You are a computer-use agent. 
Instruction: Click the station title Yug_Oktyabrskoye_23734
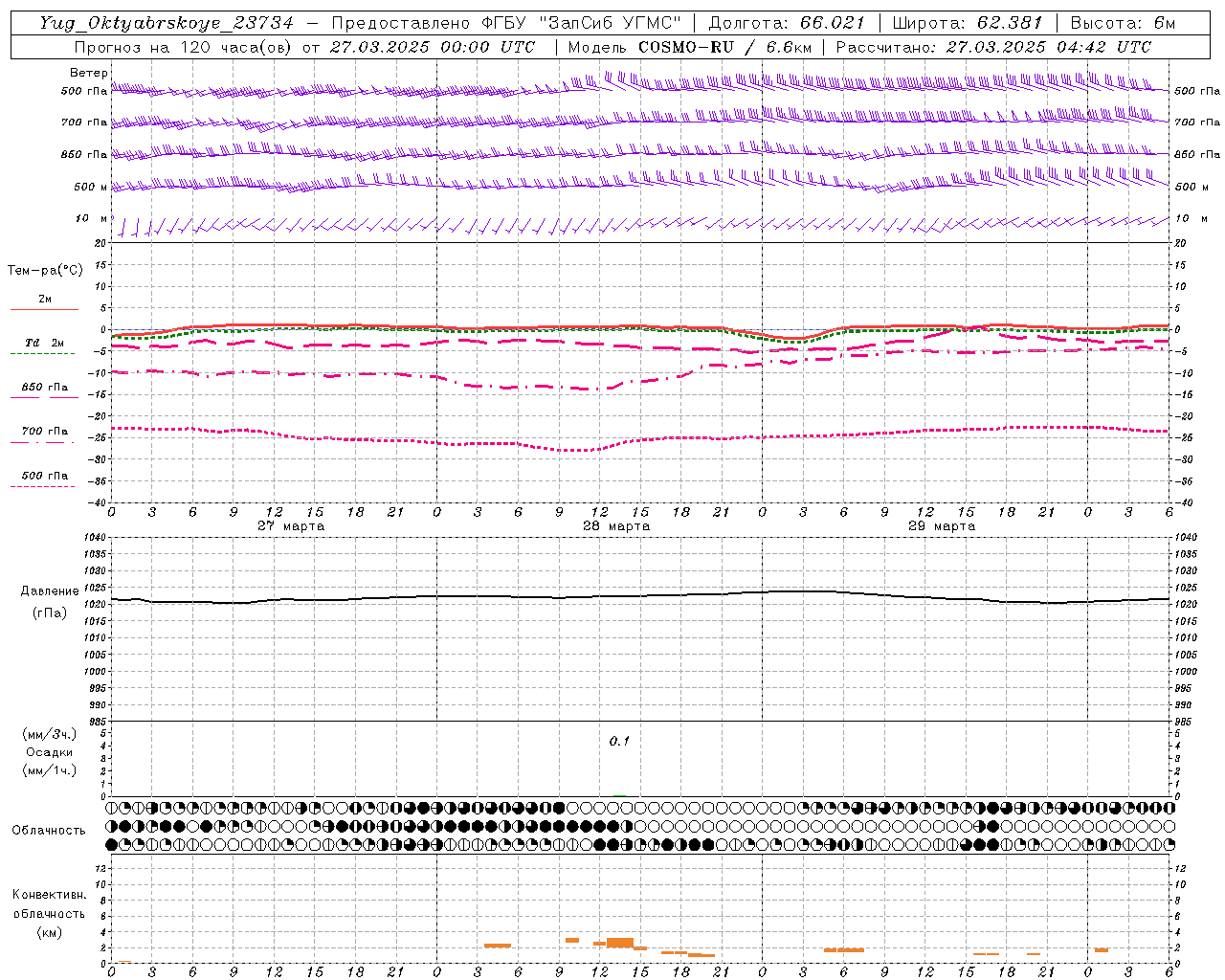167,23
